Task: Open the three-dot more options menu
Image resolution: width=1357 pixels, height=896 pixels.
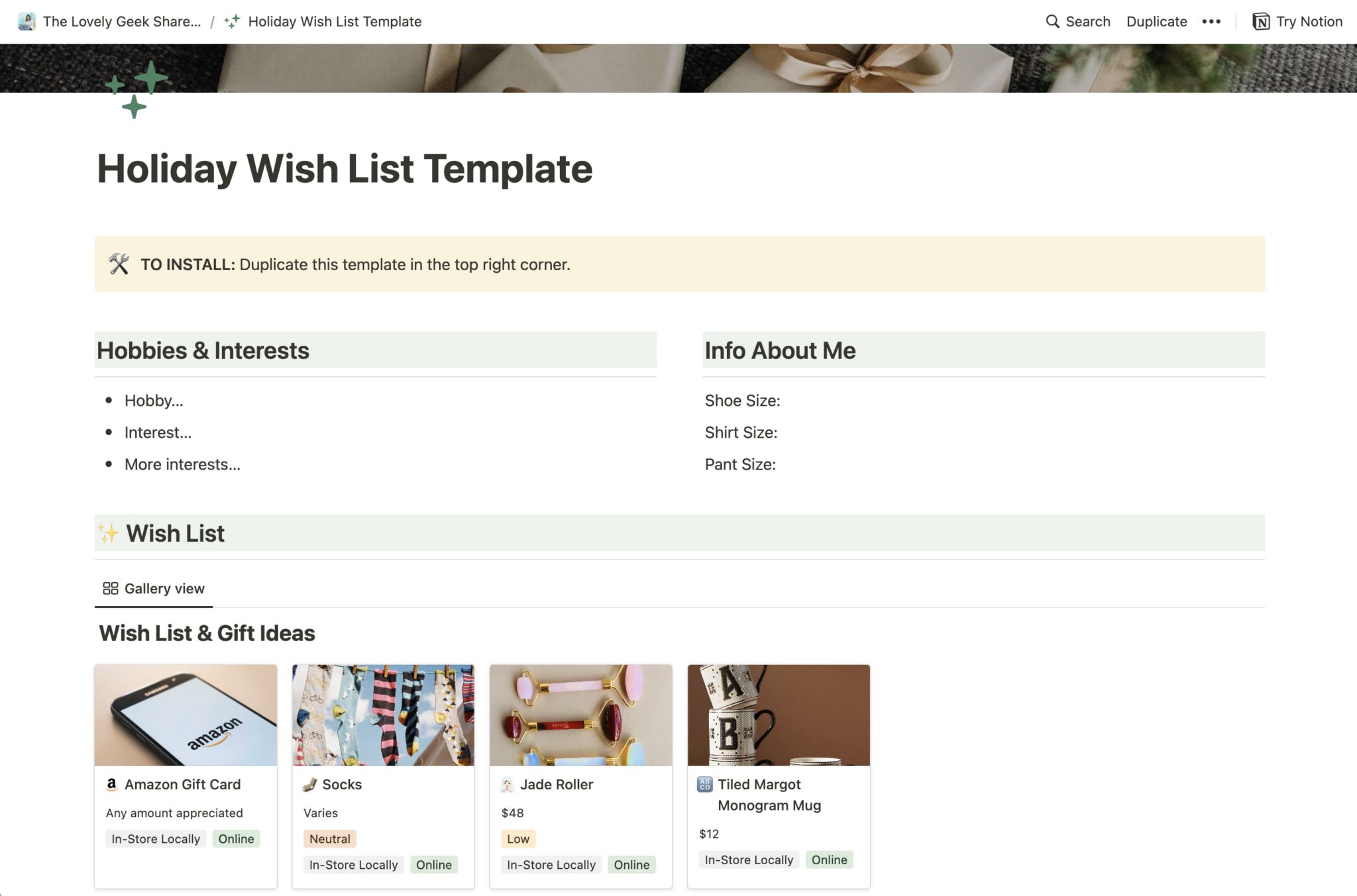Action: [x=1211, y=21]
